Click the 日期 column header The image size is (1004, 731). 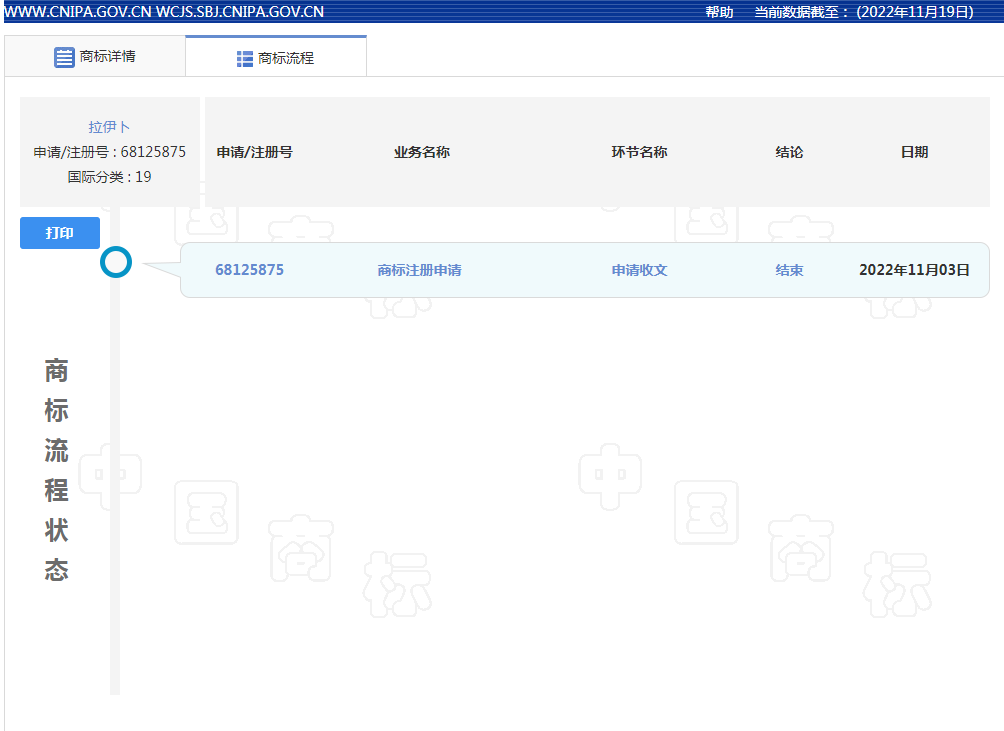(914, 152)
